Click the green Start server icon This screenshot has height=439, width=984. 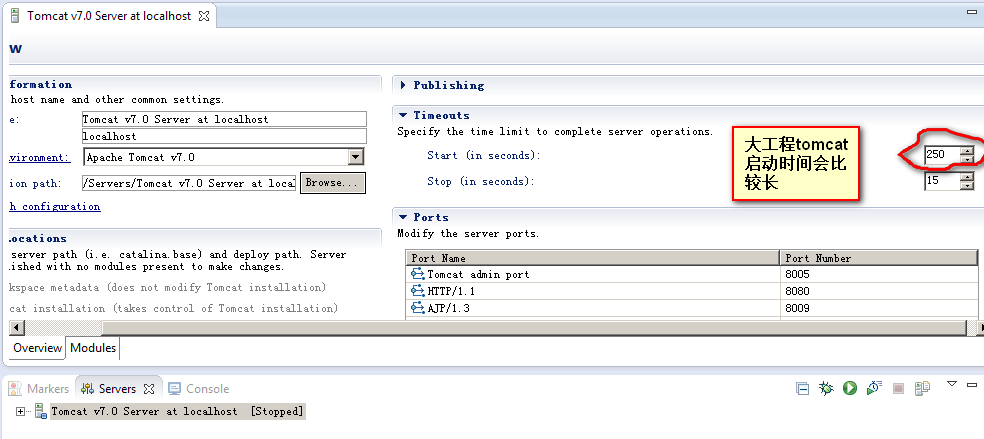click(850, 388)
